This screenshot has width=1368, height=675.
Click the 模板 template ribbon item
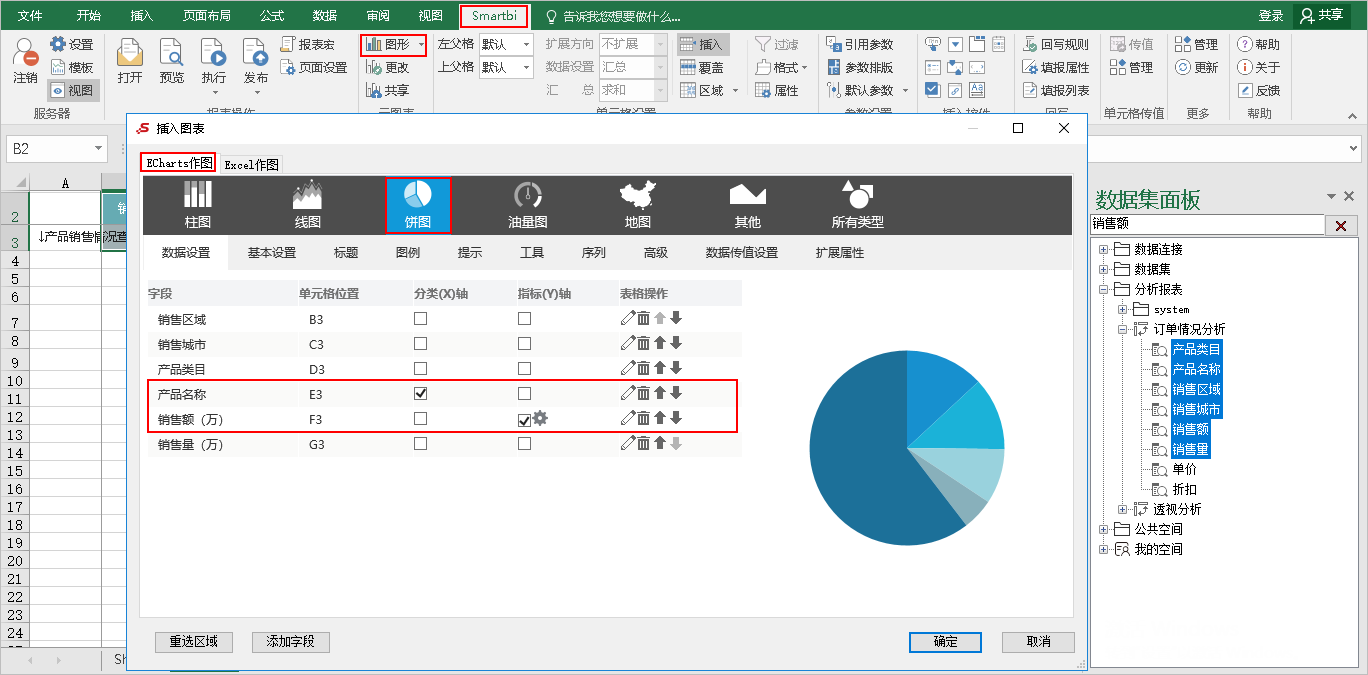coord(71,67)
